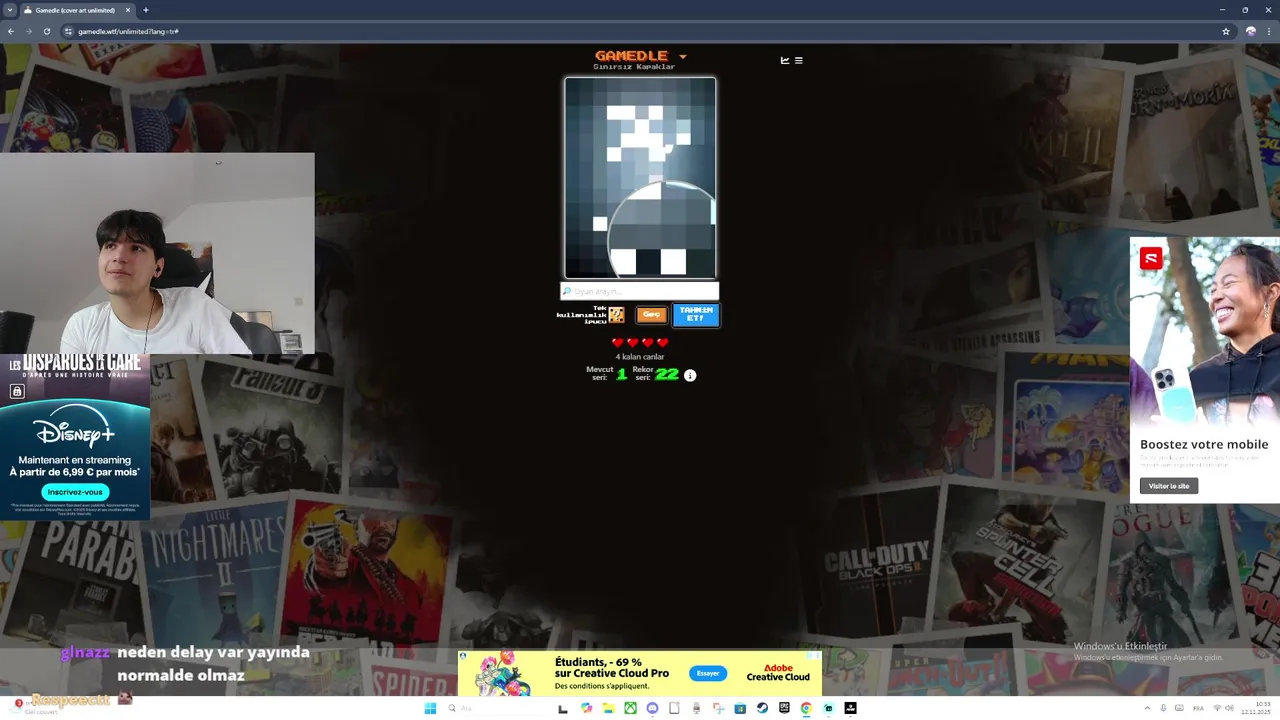Click the magnifier icon in search field

coord(566,291)
